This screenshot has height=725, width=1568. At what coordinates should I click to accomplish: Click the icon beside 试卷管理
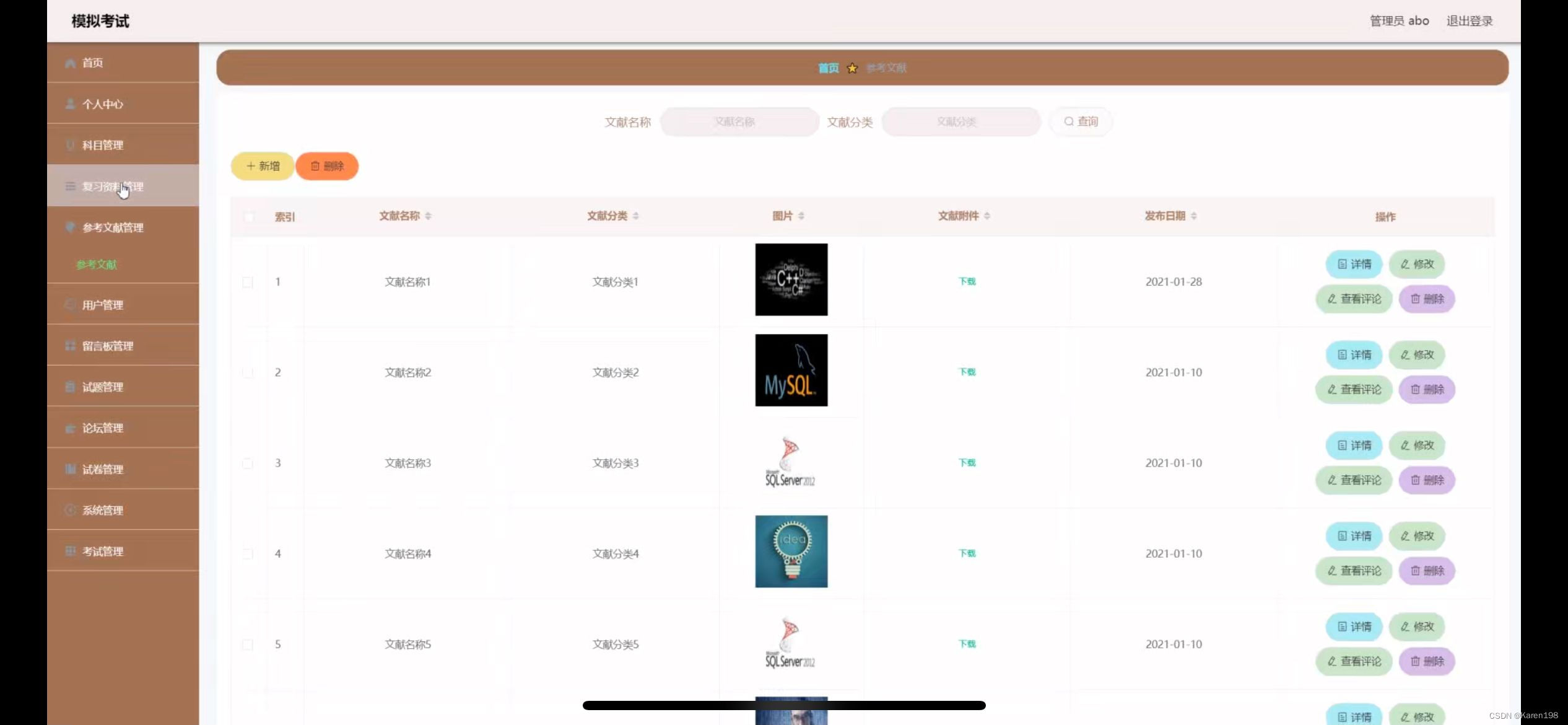[70, 468]
